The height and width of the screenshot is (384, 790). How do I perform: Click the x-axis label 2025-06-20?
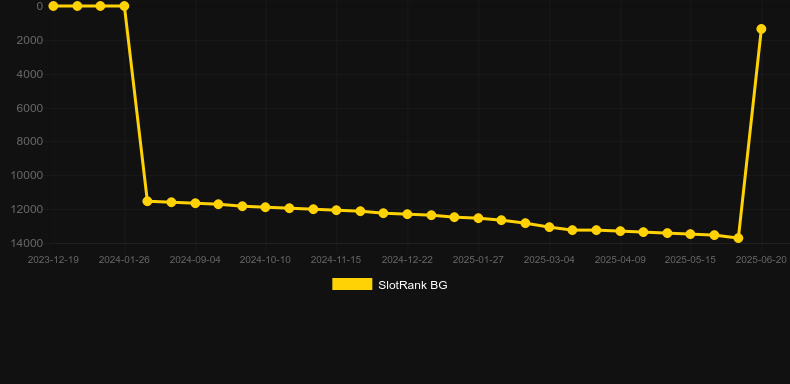[x=761, y=260]
